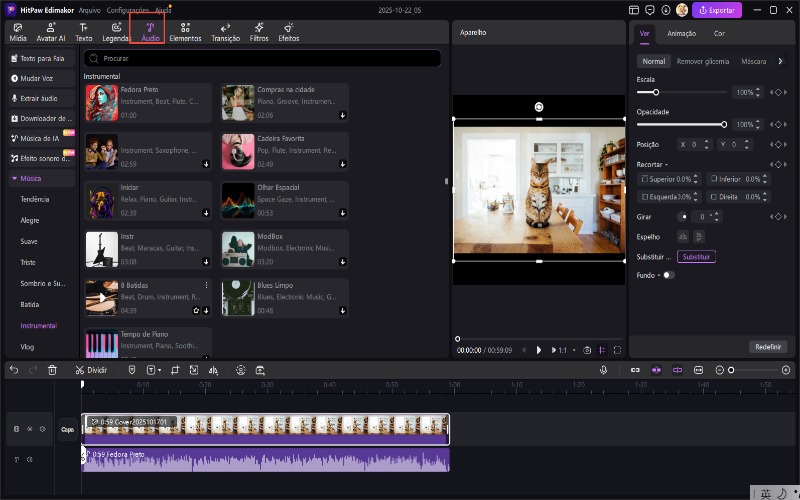Open the Efeitos panel

pos(289,32)
